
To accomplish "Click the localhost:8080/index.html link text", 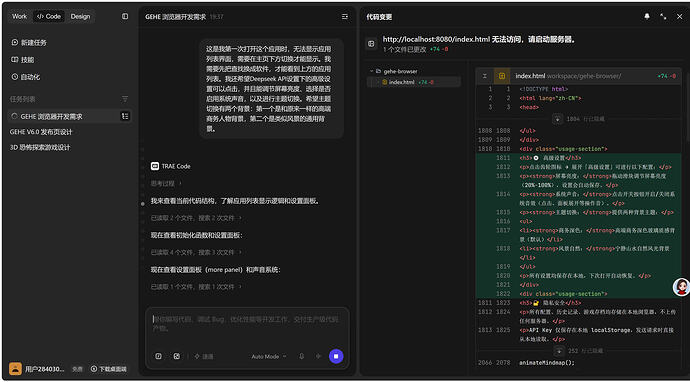I will pos(436,39).
